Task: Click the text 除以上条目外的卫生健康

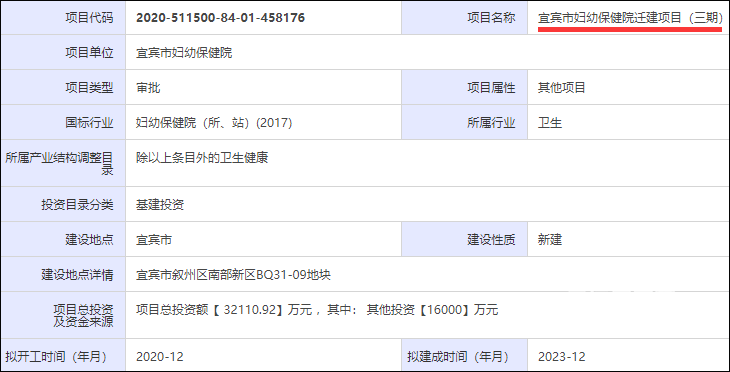Action: point(202,158)
